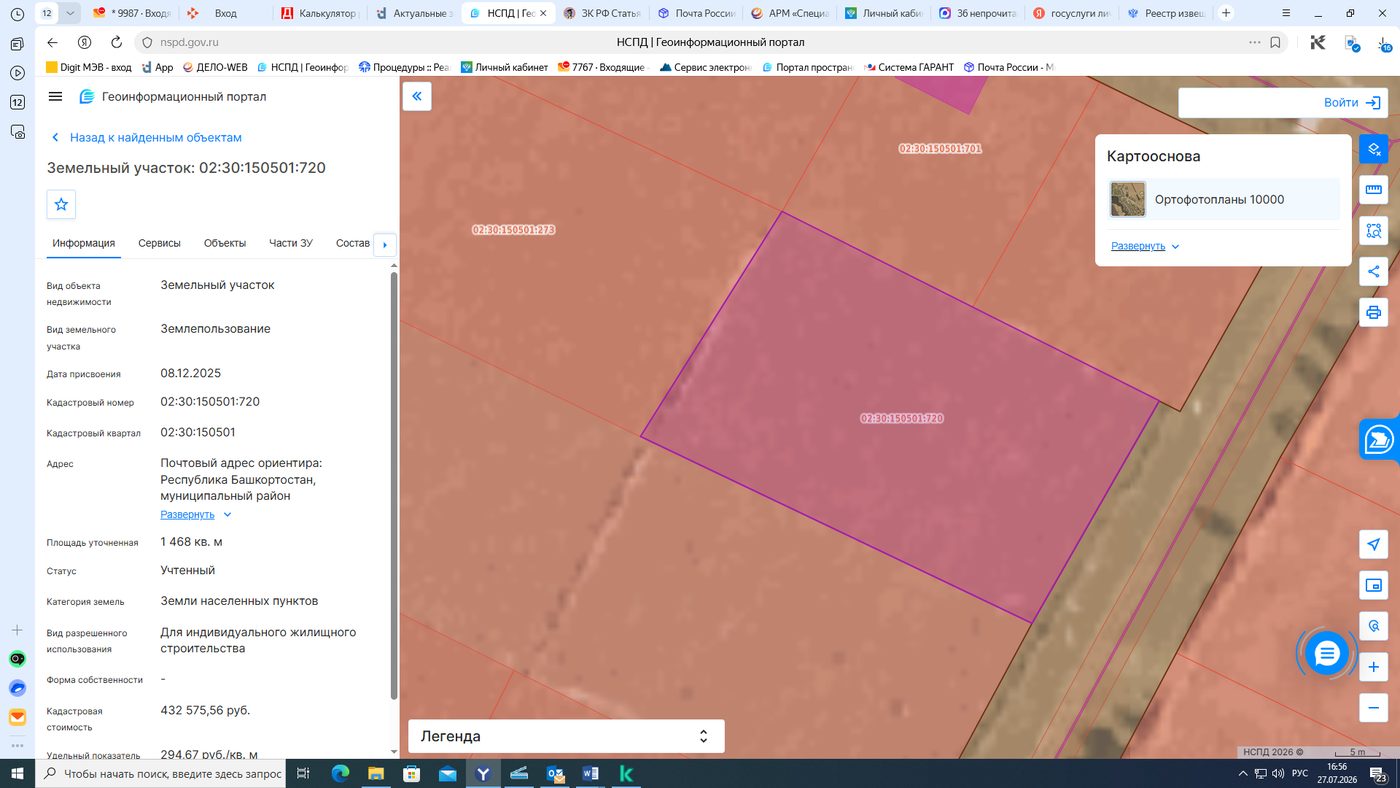Zoom in the map with plus
The image size is (1400, 788).
1374,667
